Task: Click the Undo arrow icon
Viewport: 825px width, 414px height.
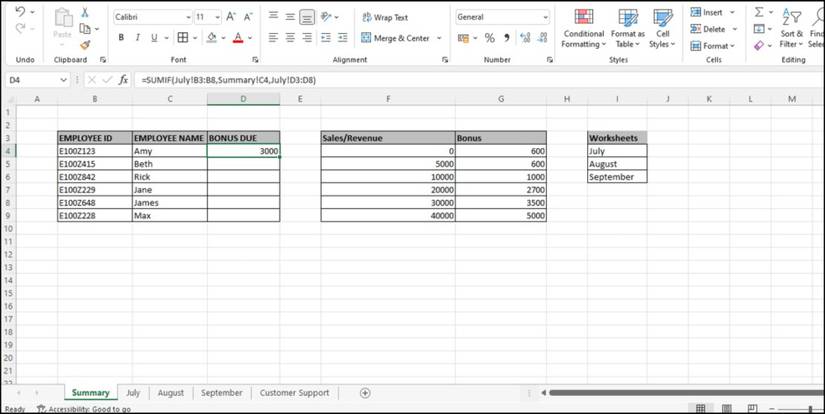Action: pyautogui.click(x=20, y=12)
